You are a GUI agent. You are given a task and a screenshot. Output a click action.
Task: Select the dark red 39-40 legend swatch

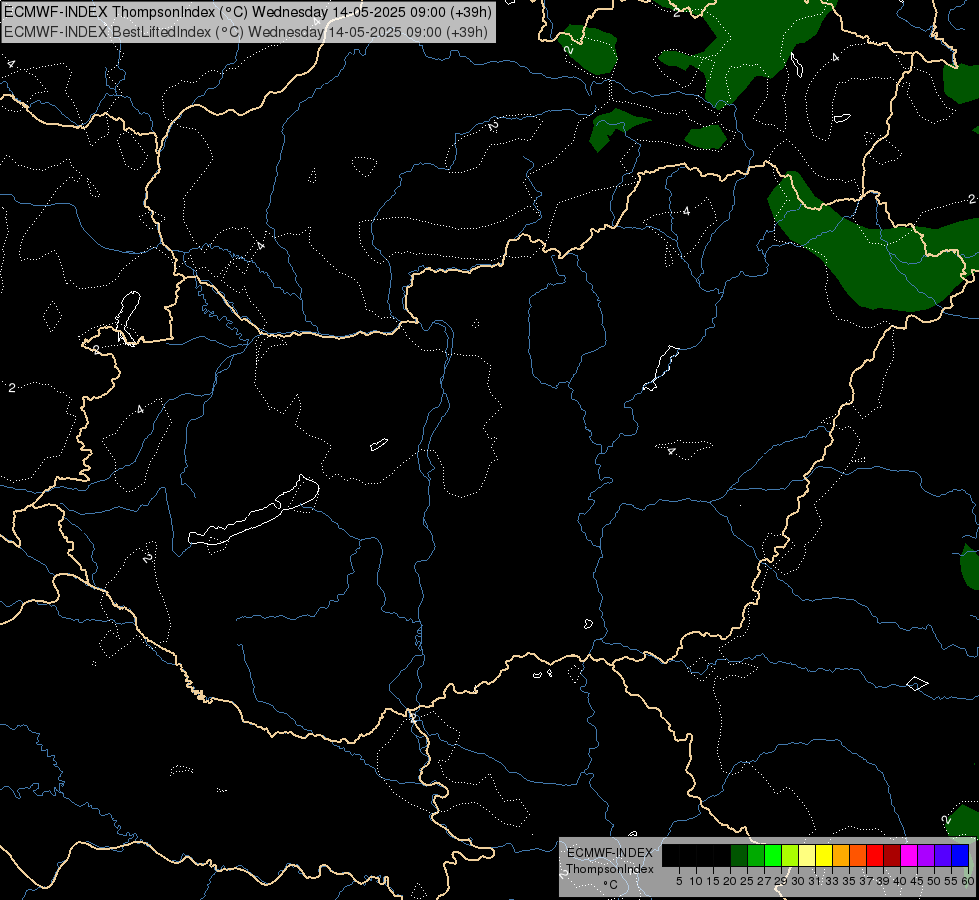pos(892,856)
